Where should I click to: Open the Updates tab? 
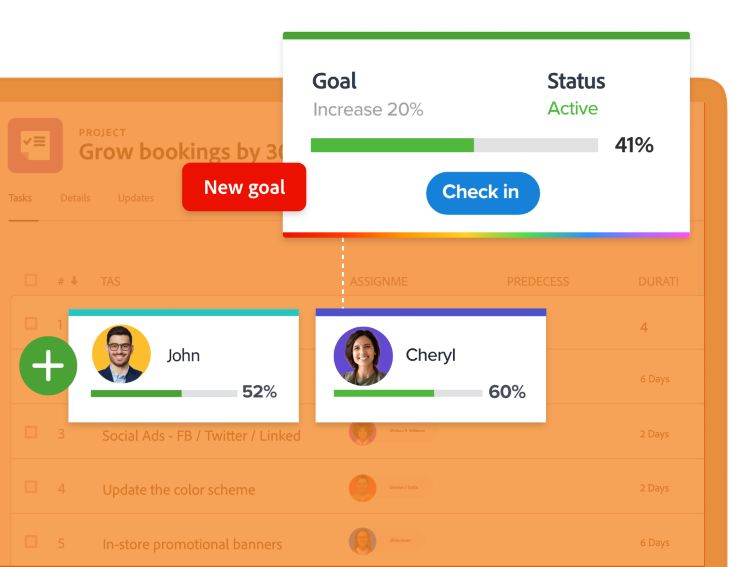135,198
